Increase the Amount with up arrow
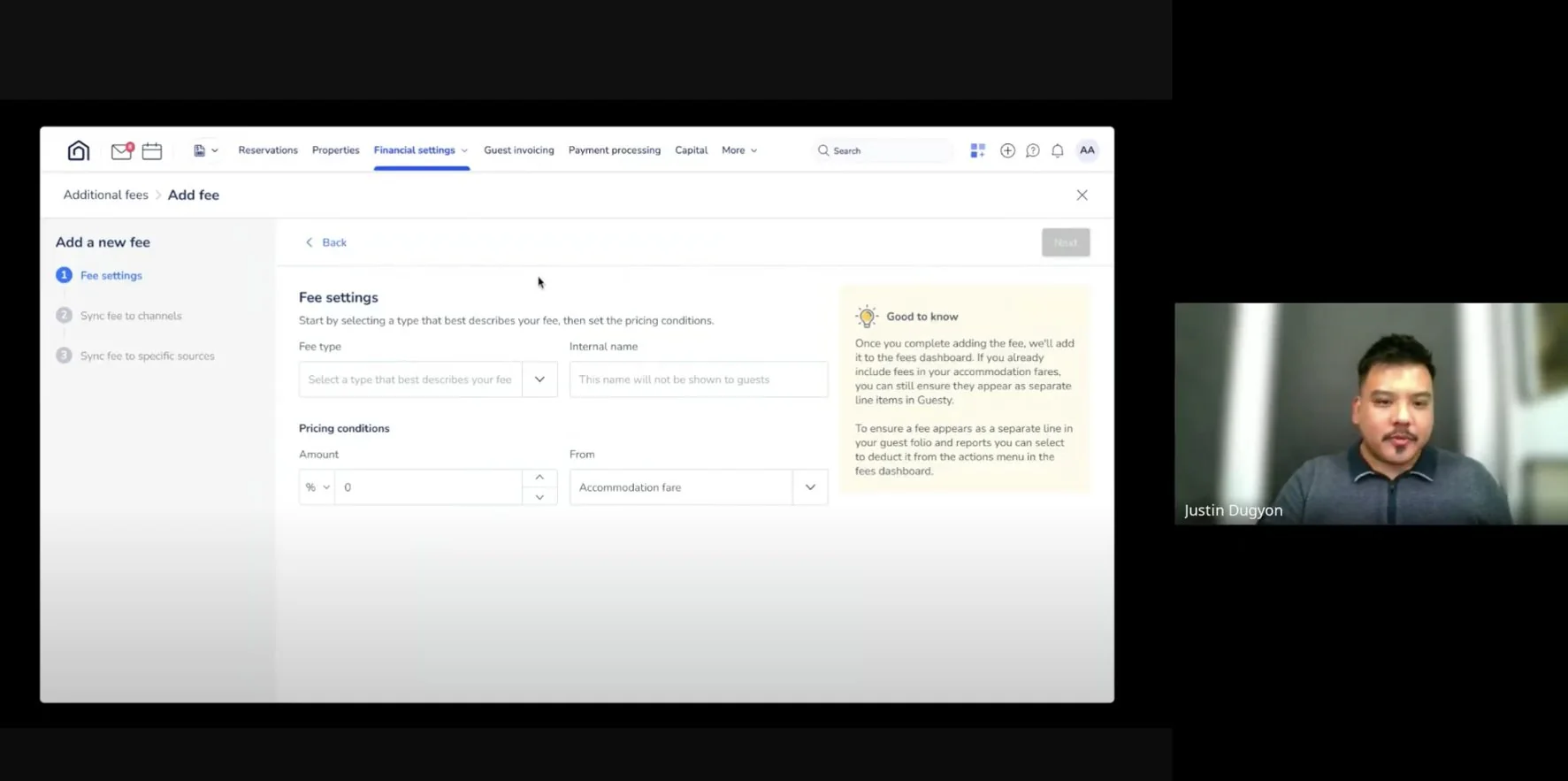 pos(539,478)
